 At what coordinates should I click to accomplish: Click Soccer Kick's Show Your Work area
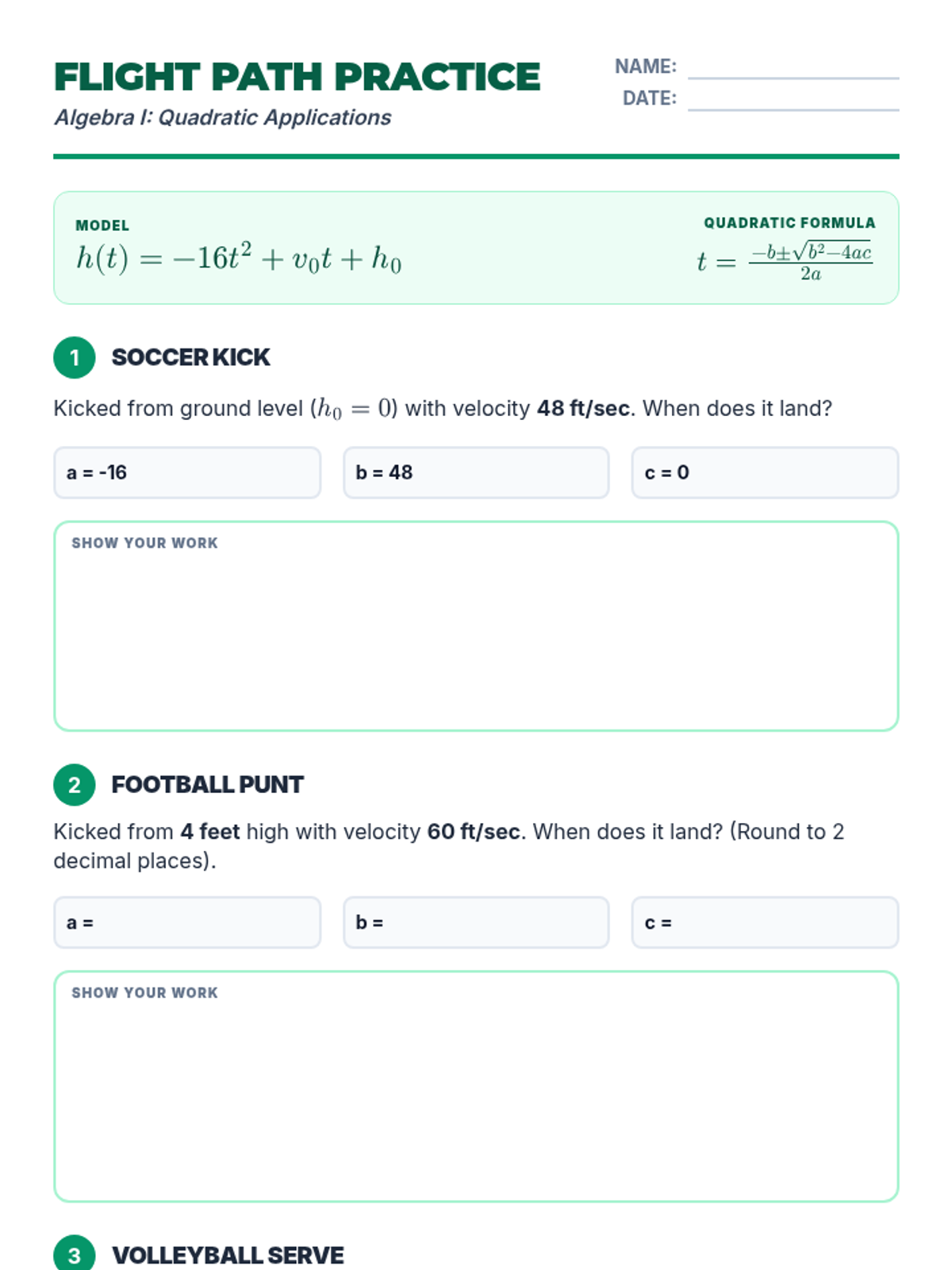(476, 635)
